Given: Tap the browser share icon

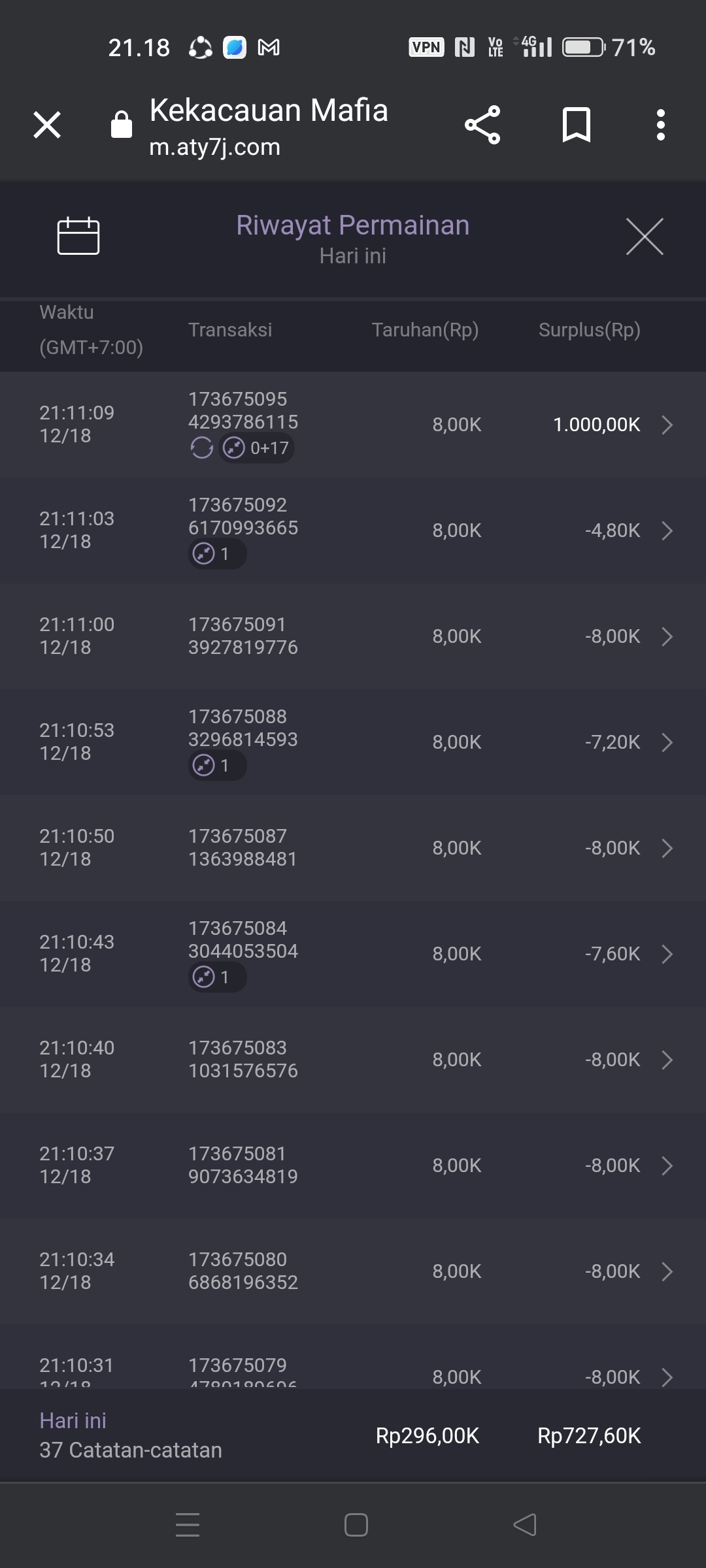Looking at the screenshot, I should pos(482,125).
